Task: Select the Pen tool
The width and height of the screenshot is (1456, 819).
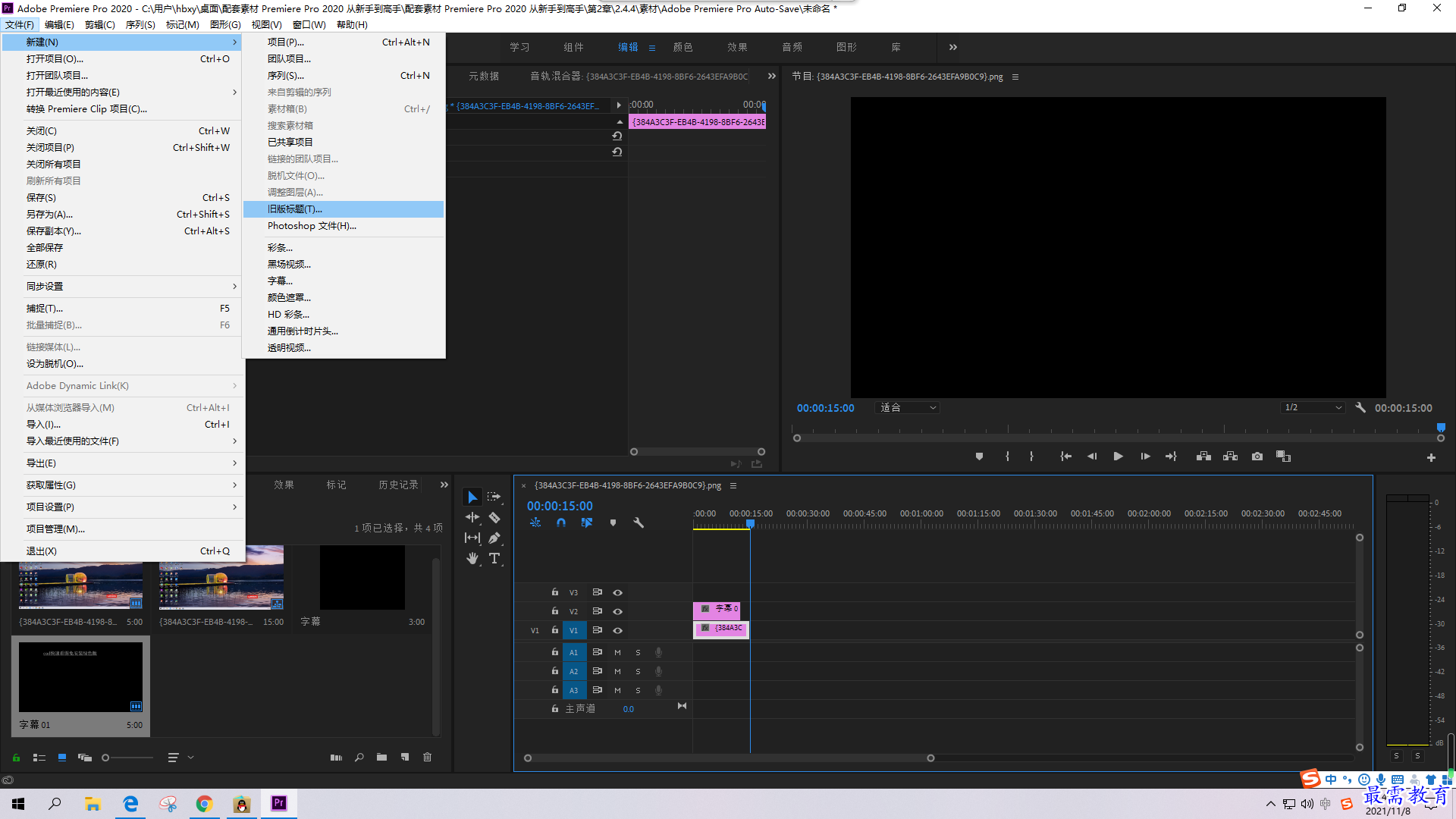Action: [494, 538]
